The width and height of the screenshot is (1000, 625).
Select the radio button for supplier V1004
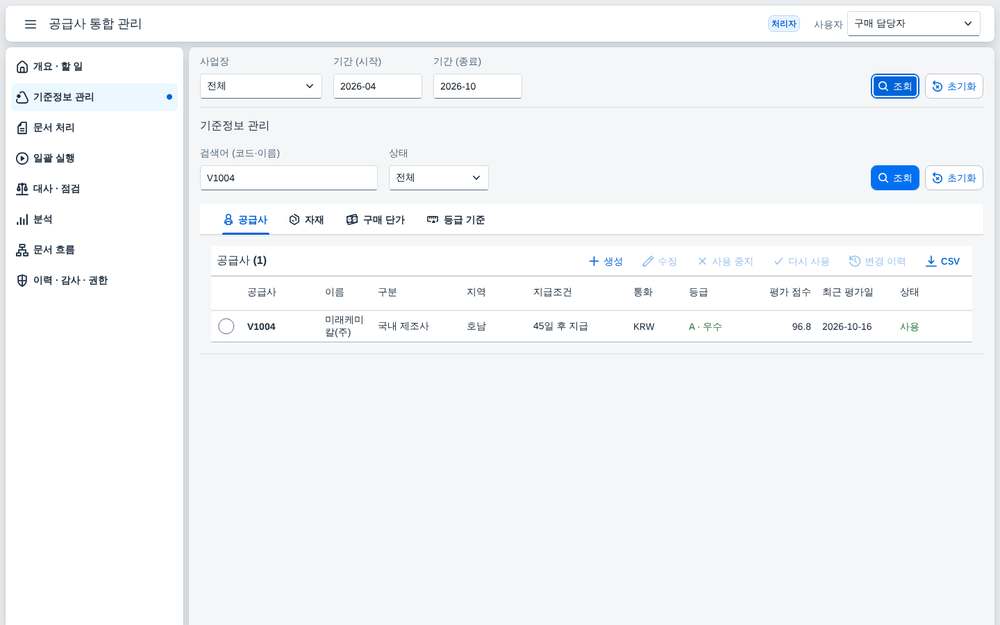point(226,327)
